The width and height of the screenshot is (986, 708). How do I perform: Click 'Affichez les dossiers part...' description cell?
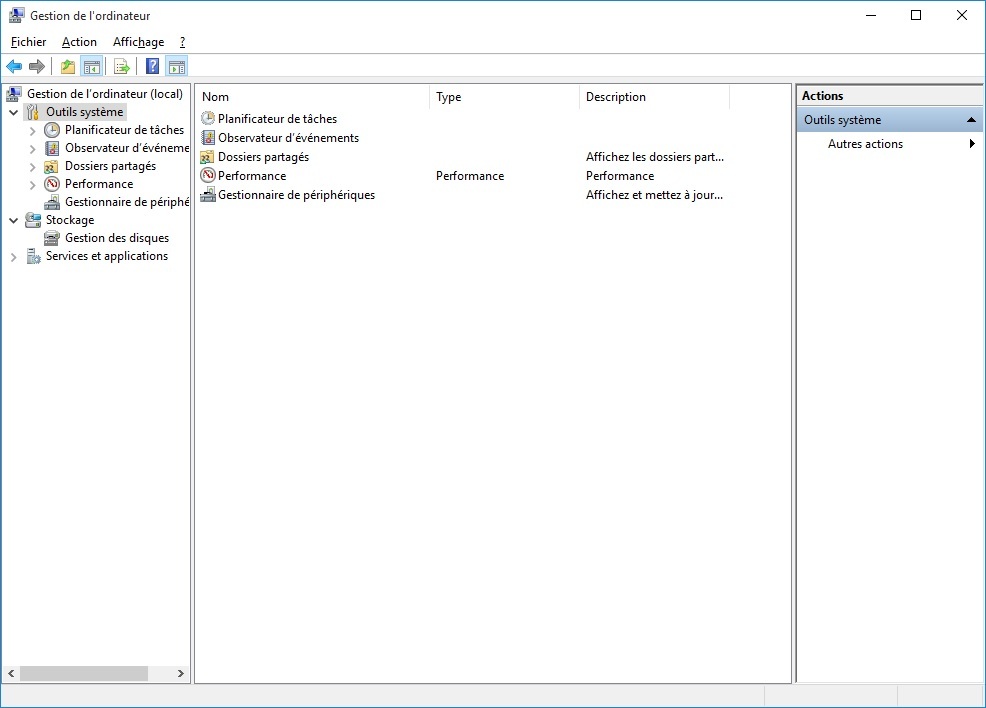[655, 157]
